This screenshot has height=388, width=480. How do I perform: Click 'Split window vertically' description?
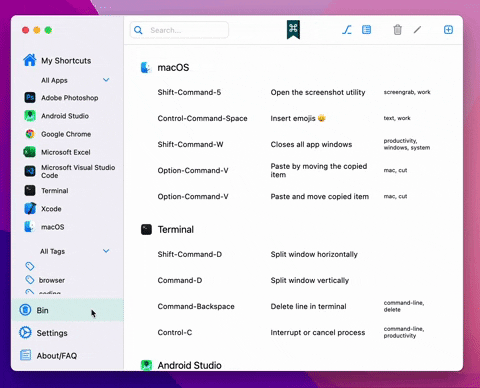tap(310, 280)
